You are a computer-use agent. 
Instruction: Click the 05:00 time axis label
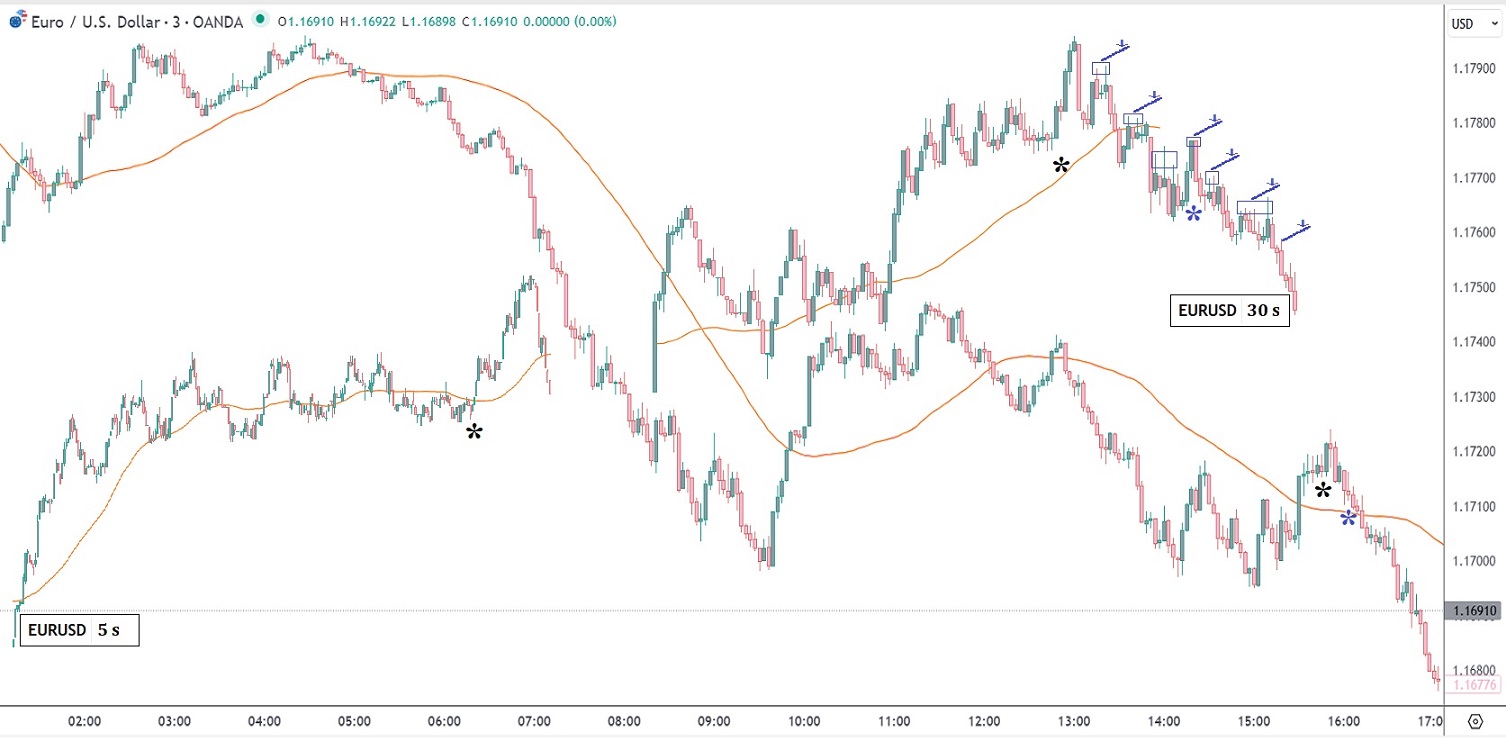tap(354, 721)
